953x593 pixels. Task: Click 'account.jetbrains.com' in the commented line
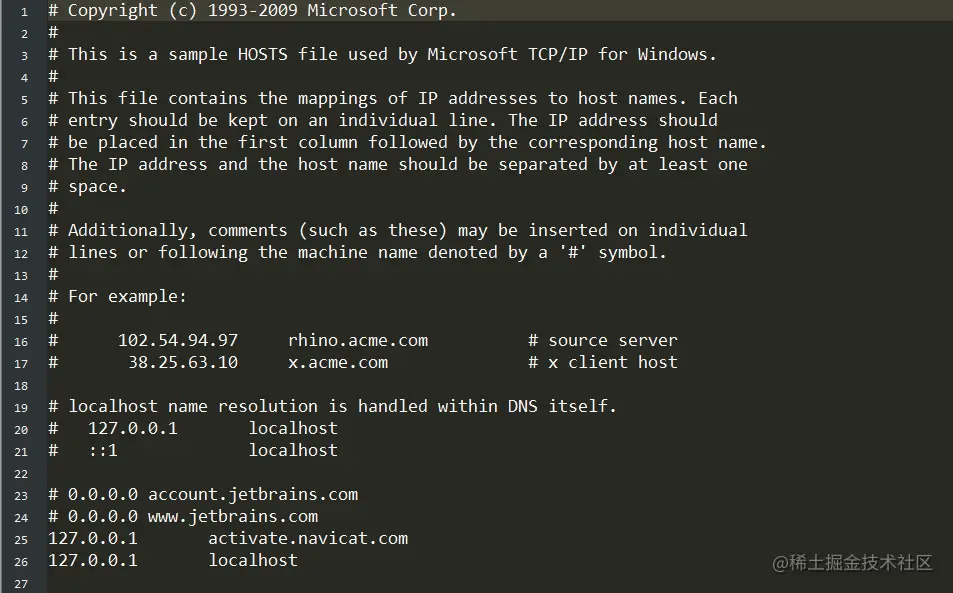253,494
